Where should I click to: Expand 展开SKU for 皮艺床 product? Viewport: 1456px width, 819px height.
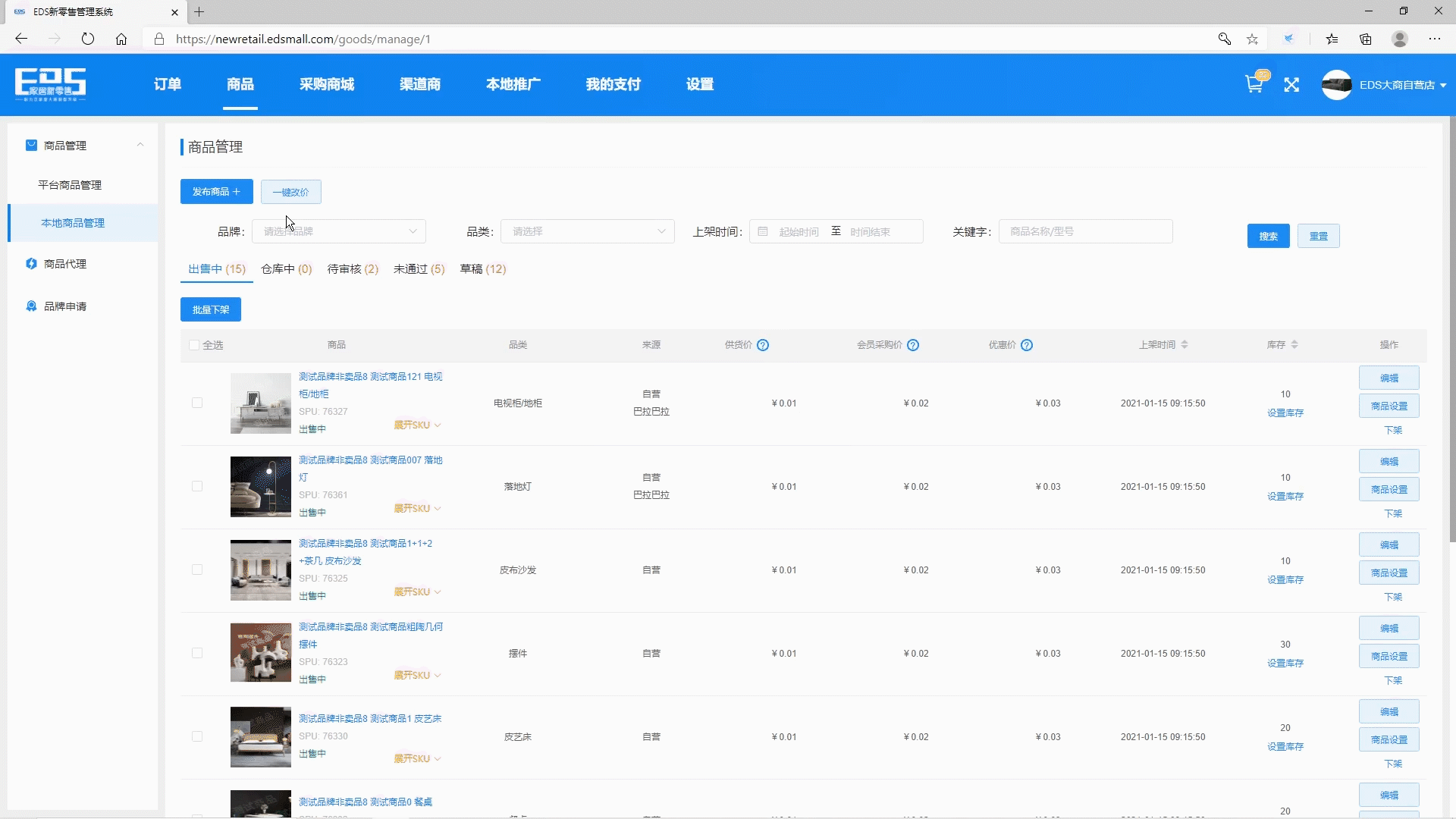[x=417, y=758]
